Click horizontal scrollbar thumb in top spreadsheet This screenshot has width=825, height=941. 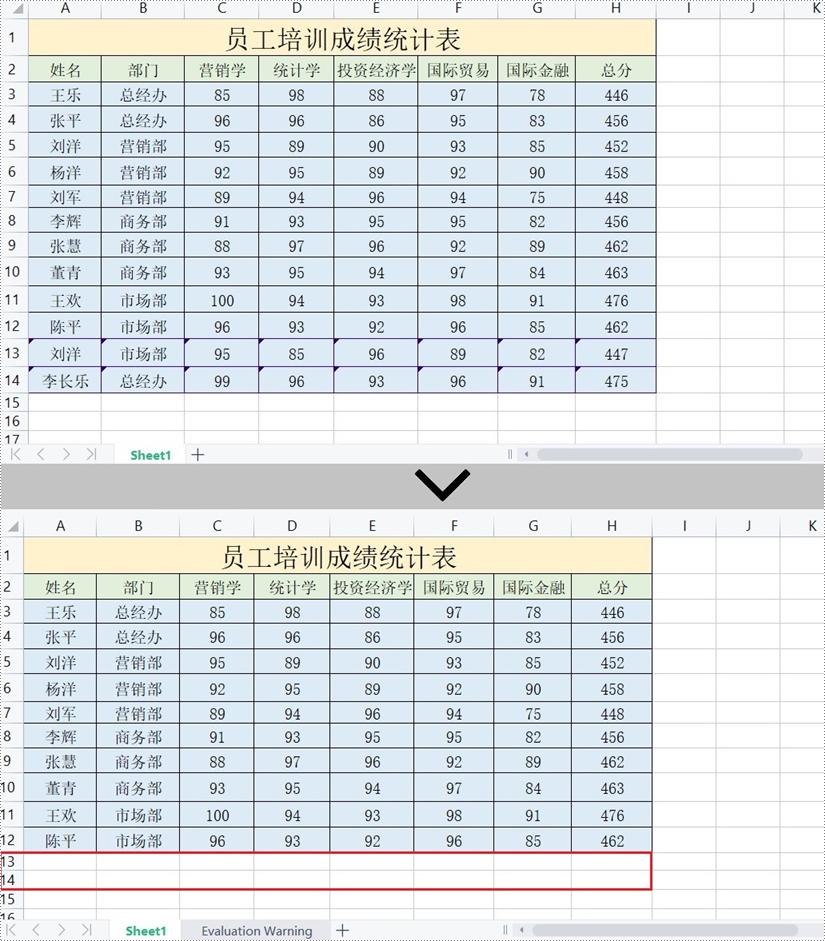coord(670,454)
